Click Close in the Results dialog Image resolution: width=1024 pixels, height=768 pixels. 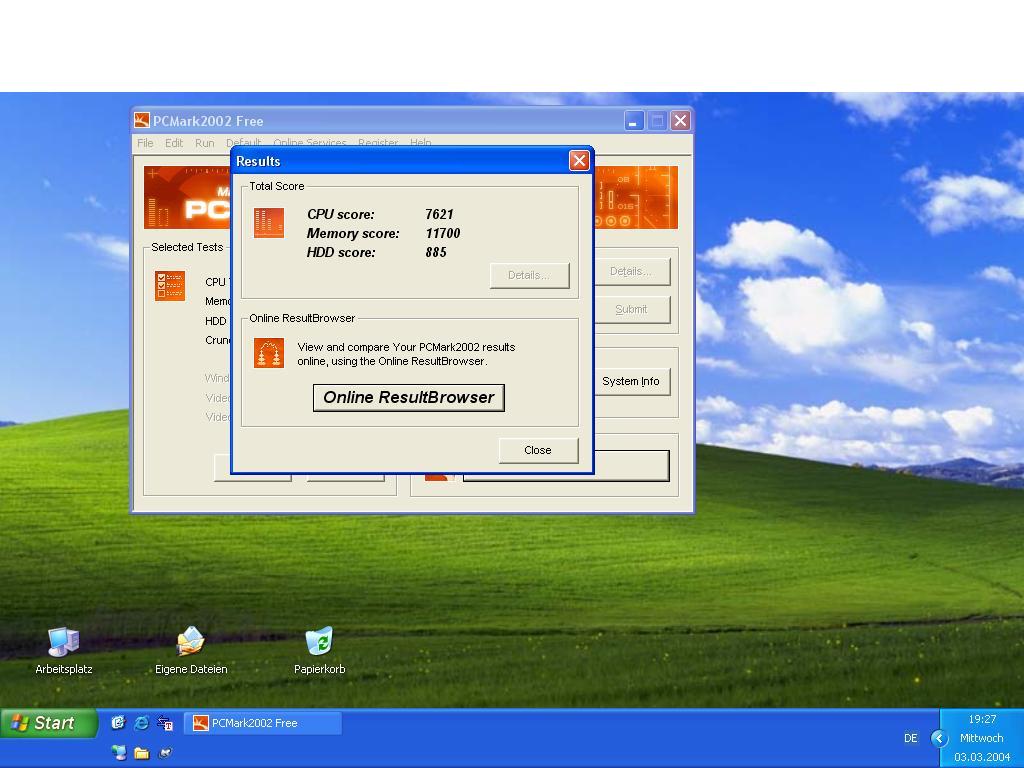[538, 450]
